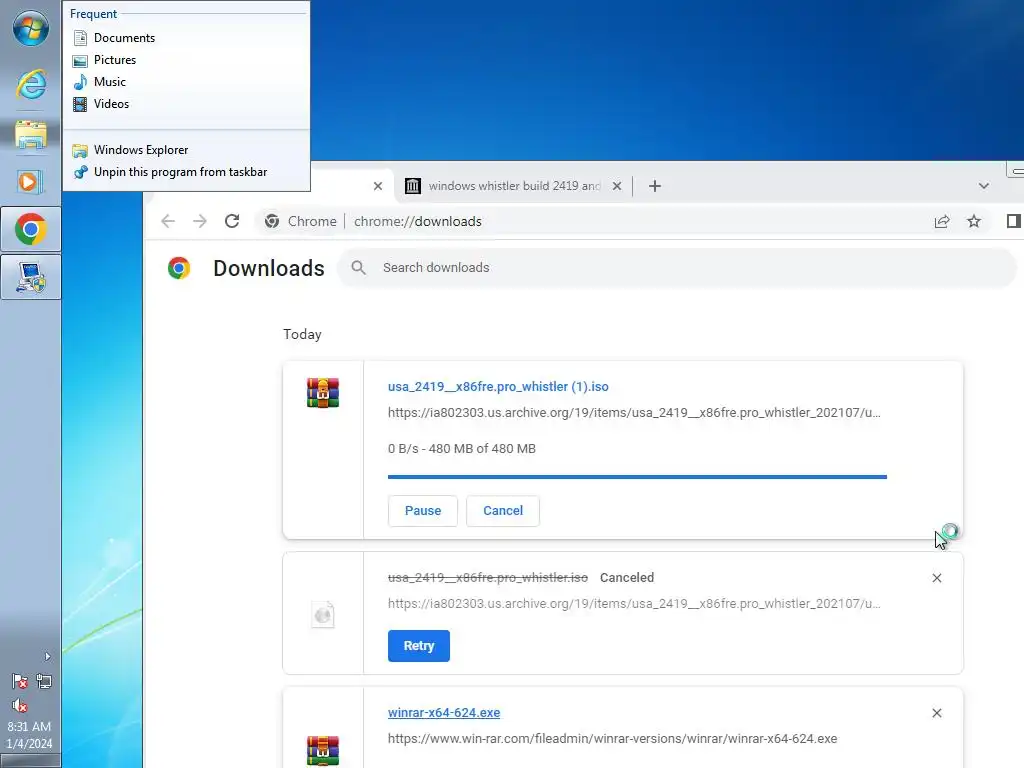The height and width of the screenshot is (768, 1024).
Task: Open usa_2419__x86fre.pro_whistler (1).iso link
Action: pos(498,387)
